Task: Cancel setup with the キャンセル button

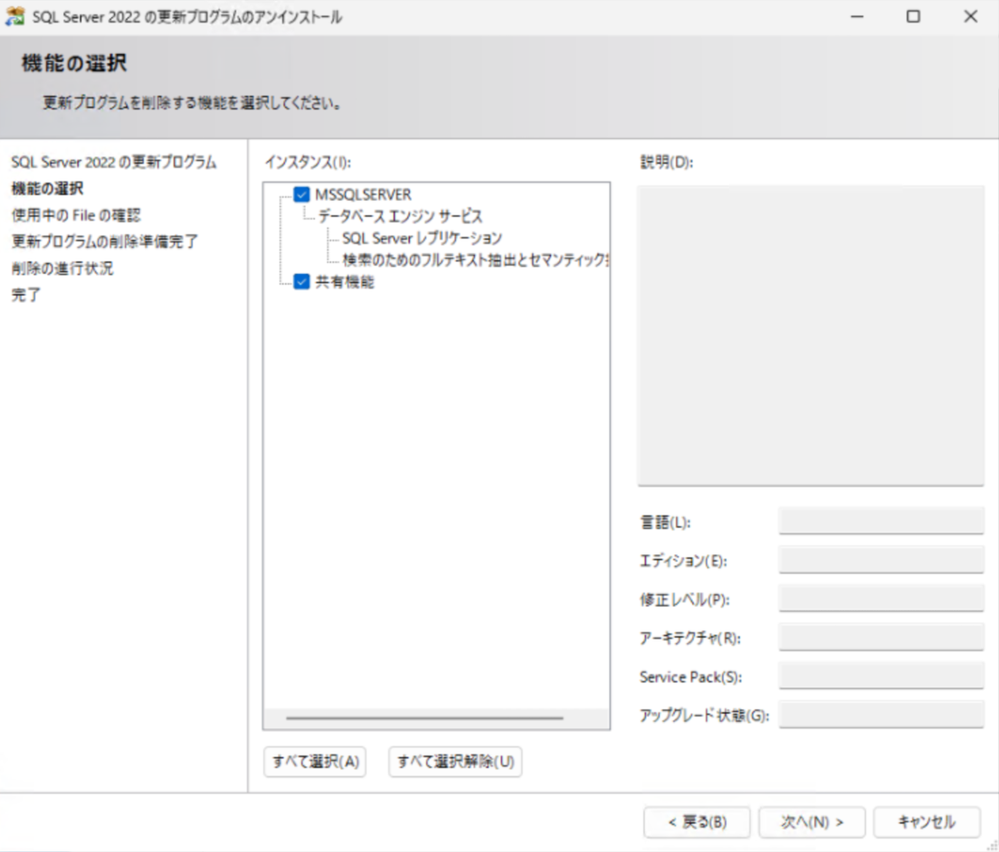Action: [x=926, y=822]
